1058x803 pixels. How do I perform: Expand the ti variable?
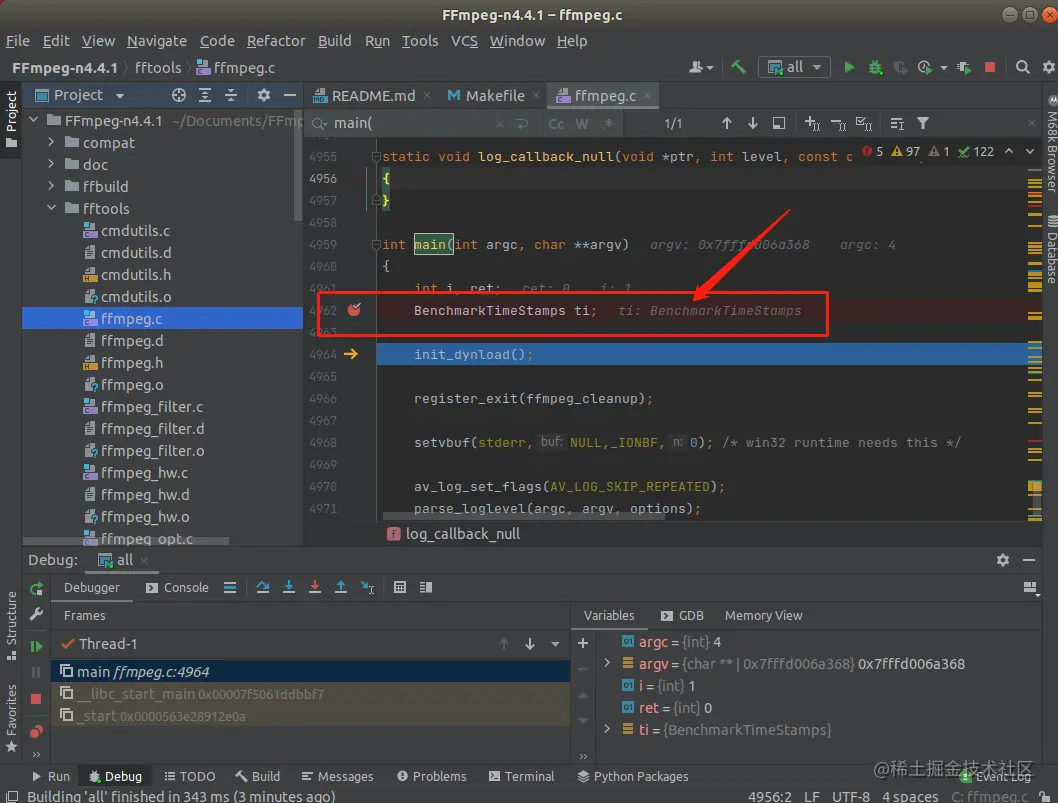pyautogui.click(x=607, y=729)
